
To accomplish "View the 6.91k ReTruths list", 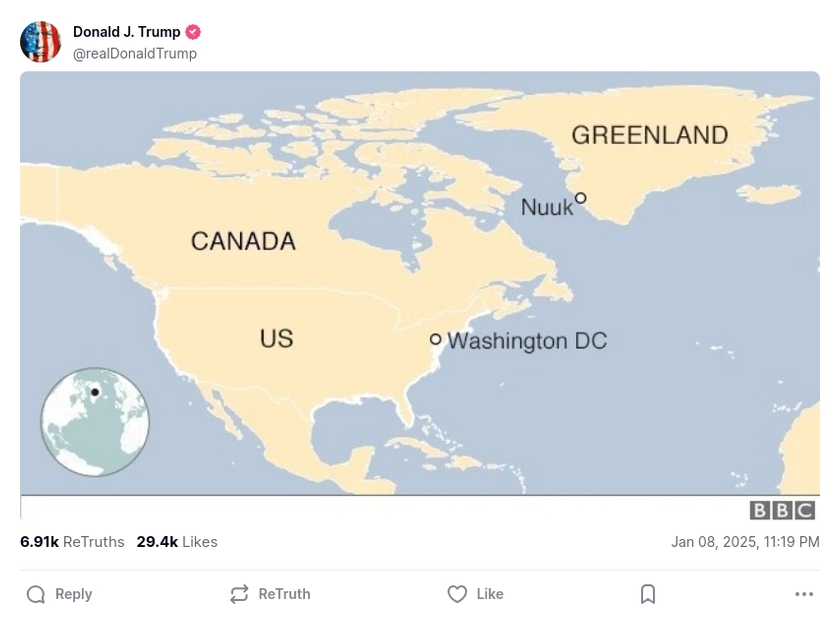I will [x=70, y=542].
